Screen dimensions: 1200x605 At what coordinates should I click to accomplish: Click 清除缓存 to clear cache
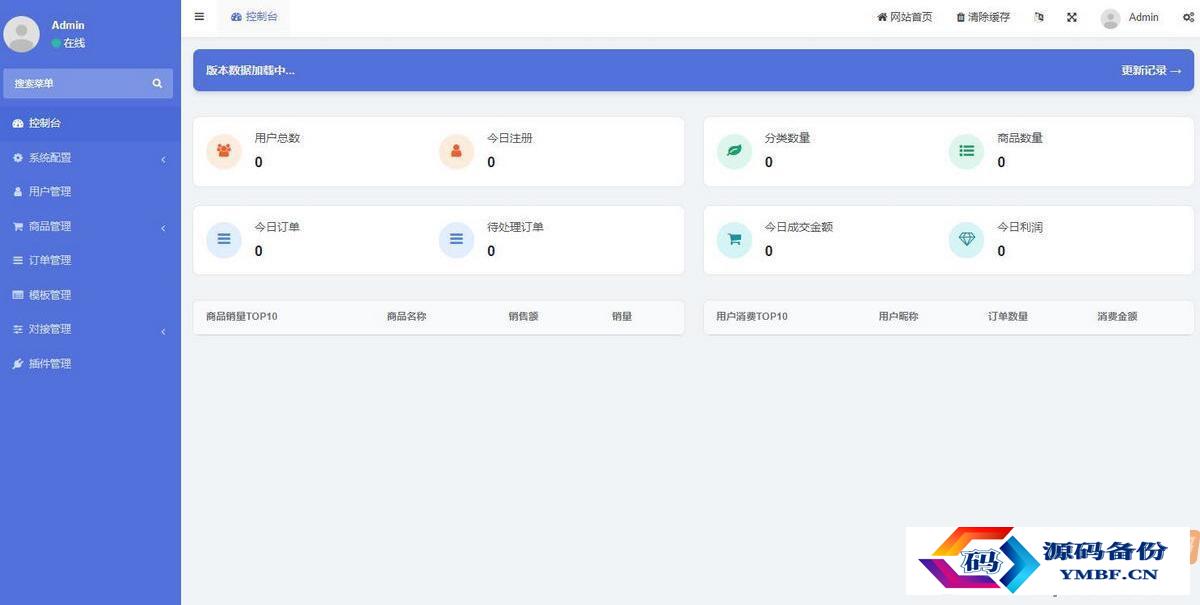click(x=983, y=17)
